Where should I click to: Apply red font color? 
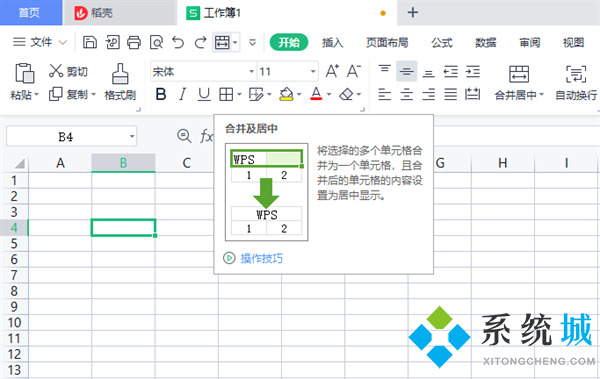point(316,94)
